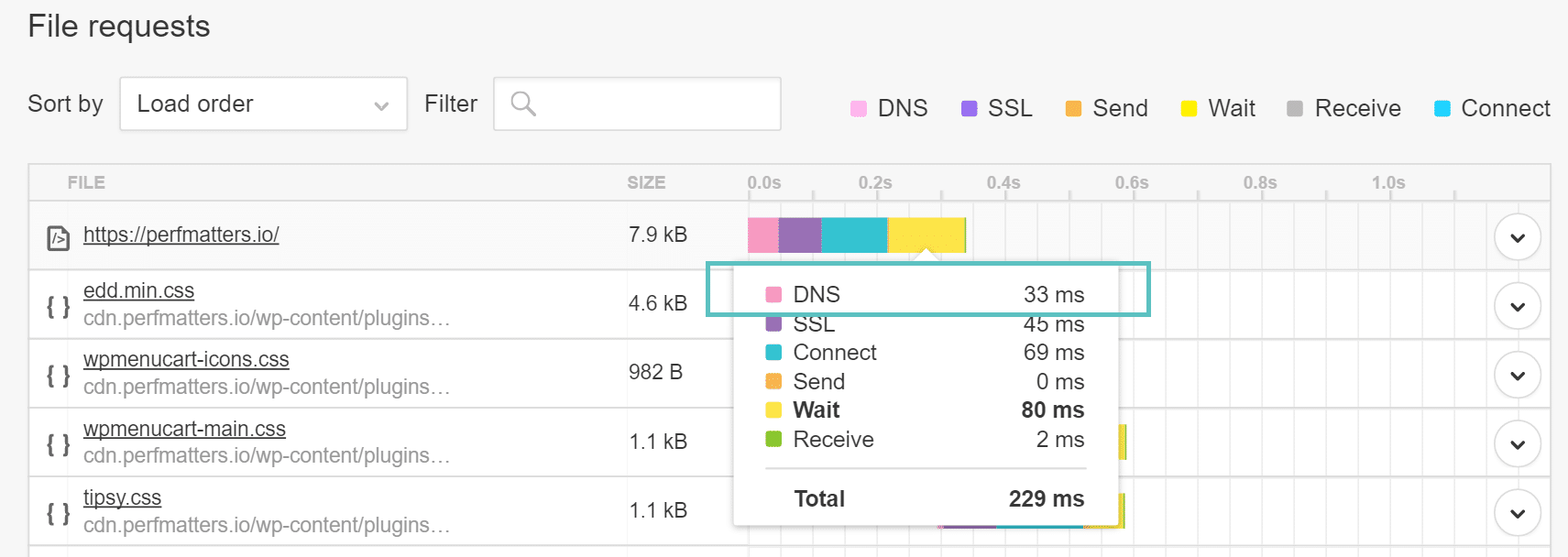Open the https://perfmatters.io/ link
The height and width of the screenshot is (557, 1568).
(181, 234)
